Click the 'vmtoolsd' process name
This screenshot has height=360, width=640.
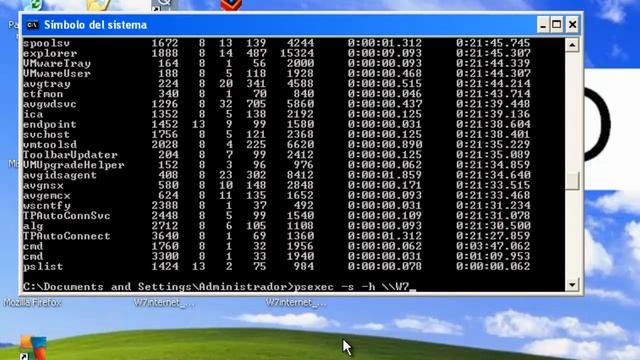click(x=50, y=144)
